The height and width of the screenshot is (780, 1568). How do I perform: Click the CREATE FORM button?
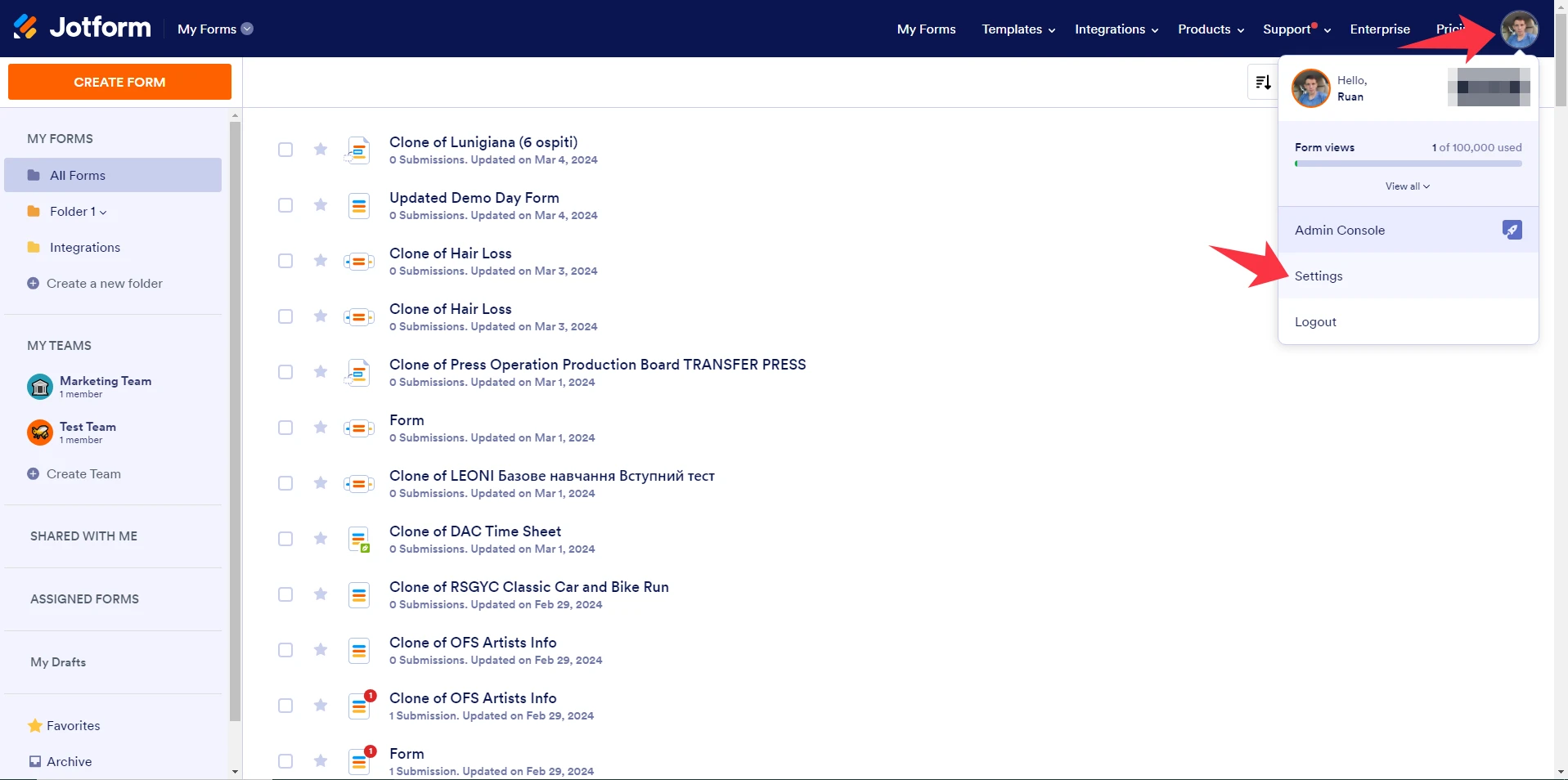pos(119,82)
